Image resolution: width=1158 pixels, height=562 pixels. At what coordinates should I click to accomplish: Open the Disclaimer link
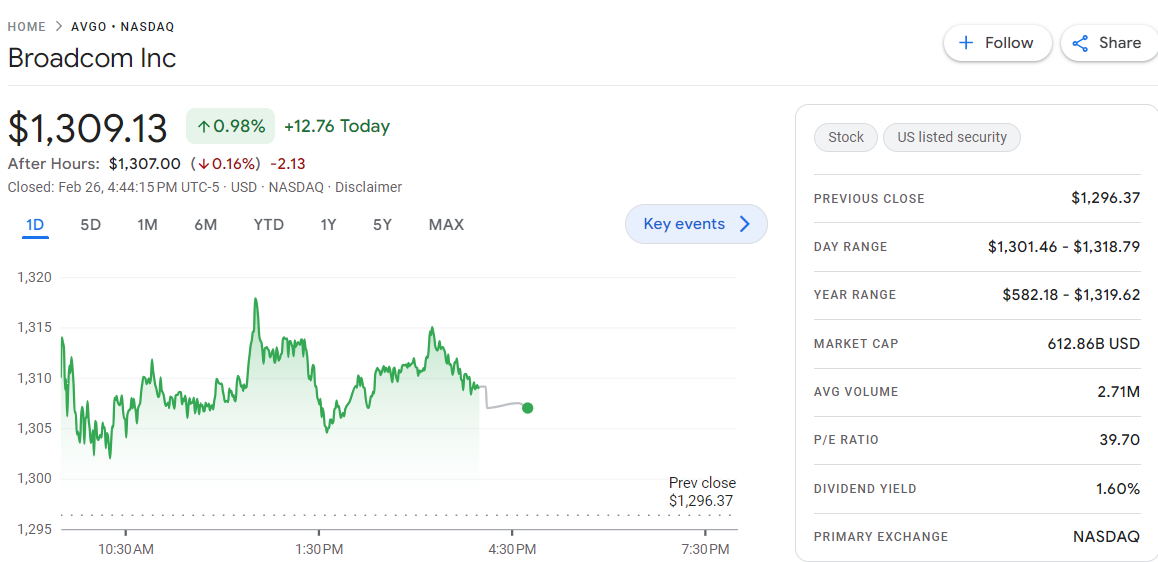coord(369,187)
